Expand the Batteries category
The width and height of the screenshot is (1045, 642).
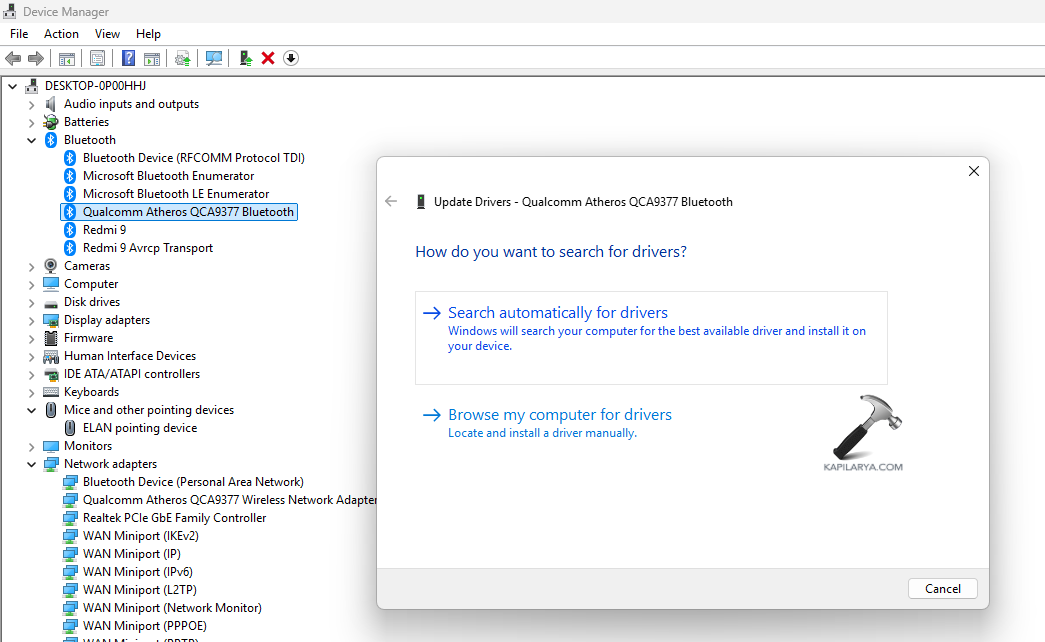point(31,123)
